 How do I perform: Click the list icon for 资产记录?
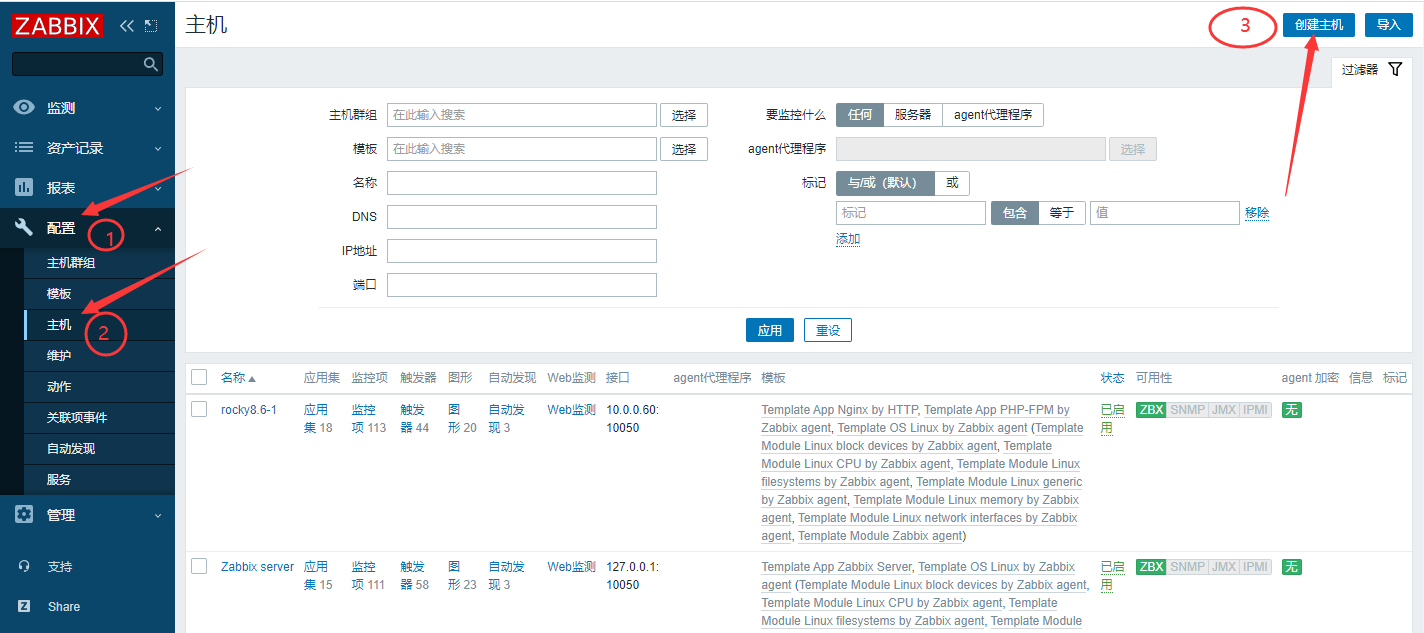tap(24, 148)
